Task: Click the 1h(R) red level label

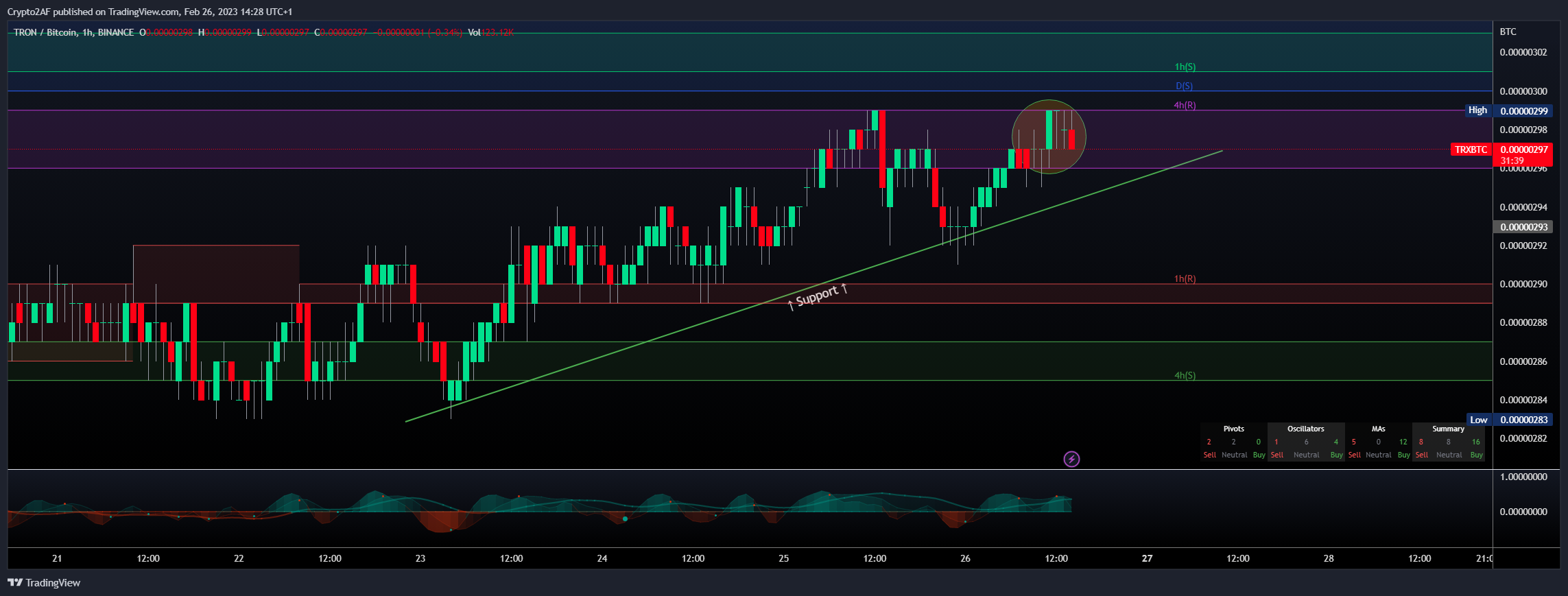Action: [x=1185, y=278]
